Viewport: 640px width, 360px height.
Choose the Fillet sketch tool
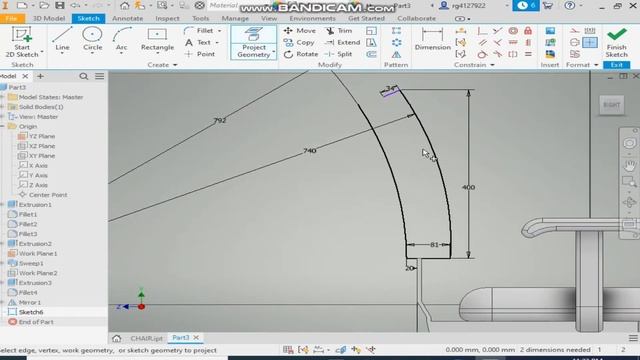[x=199, y=31]
